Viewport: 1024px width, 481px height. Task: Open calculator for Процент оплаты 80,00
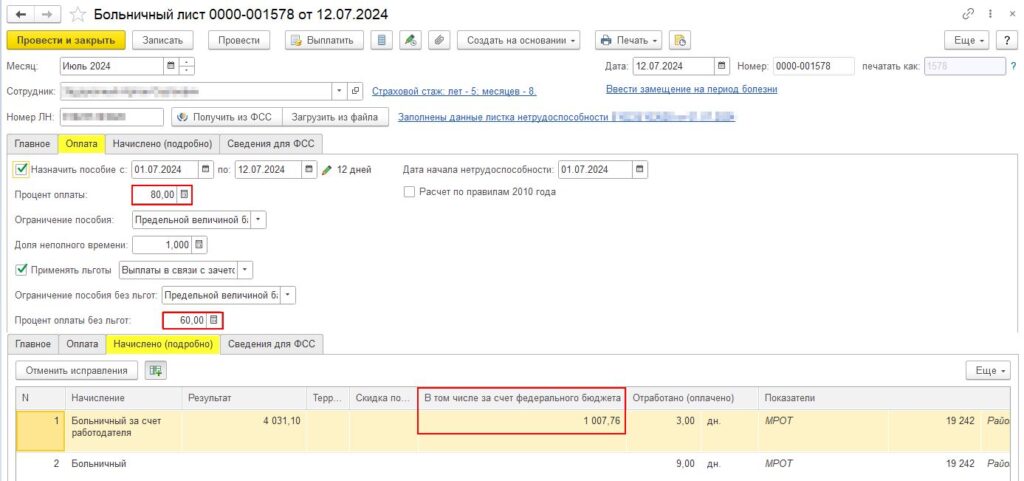coord(185,194)
